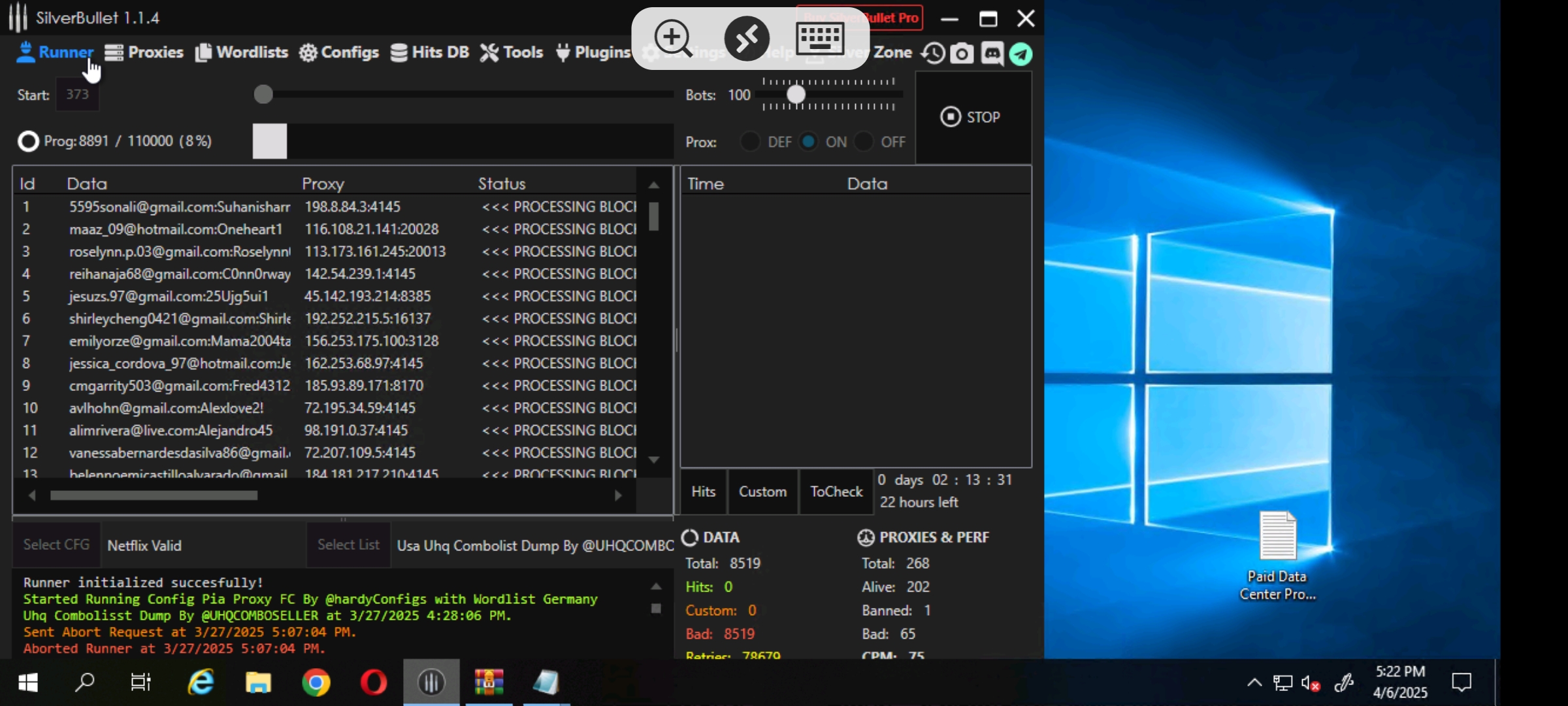Click the Start number input field
The width and height of the screenshot is (1568, 706).
click(78, 95)
